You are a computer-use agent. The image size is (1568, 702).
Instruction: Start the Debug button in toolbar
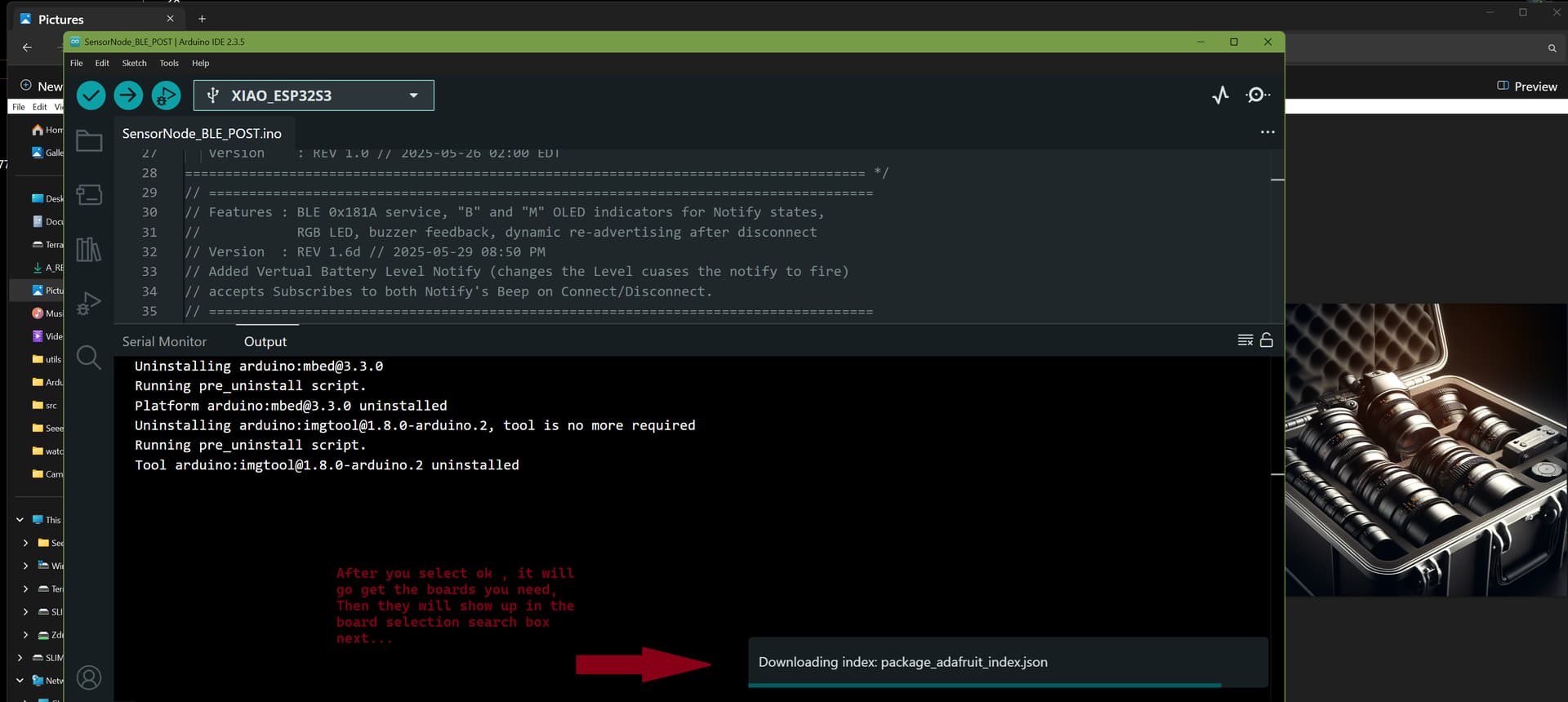(x=166, y=96)
